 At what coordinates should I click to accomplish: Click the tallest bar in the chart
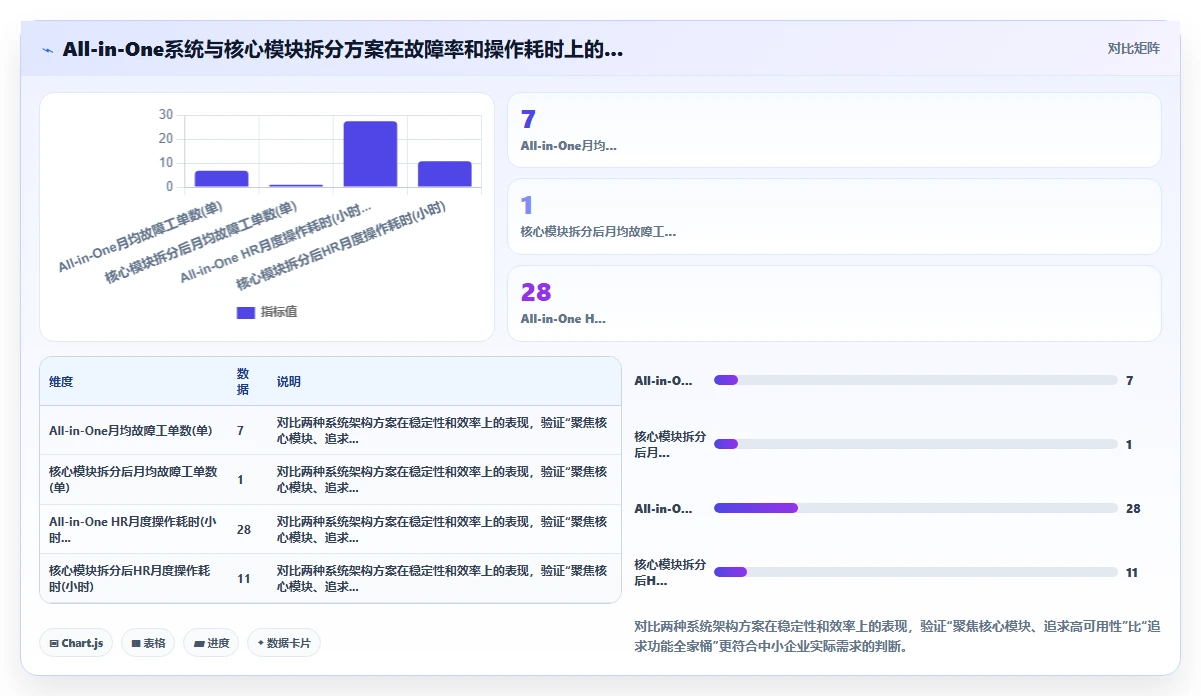click(370, 154)
